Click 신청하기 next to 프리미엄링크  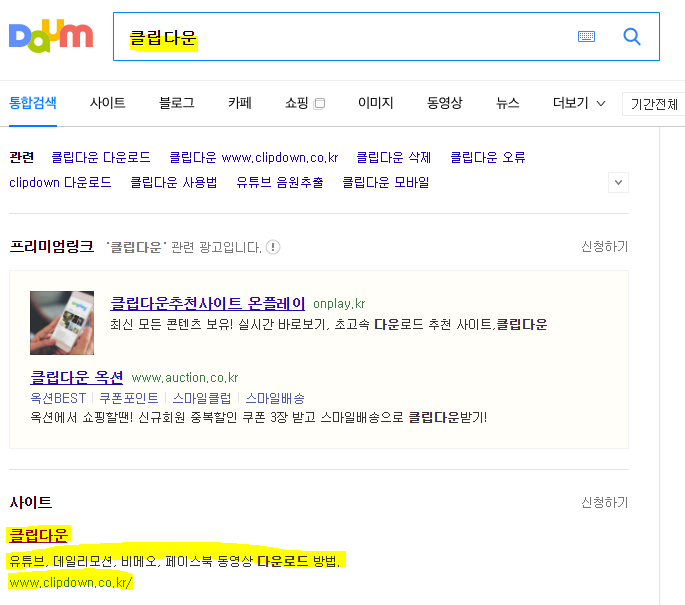[605, 247]
